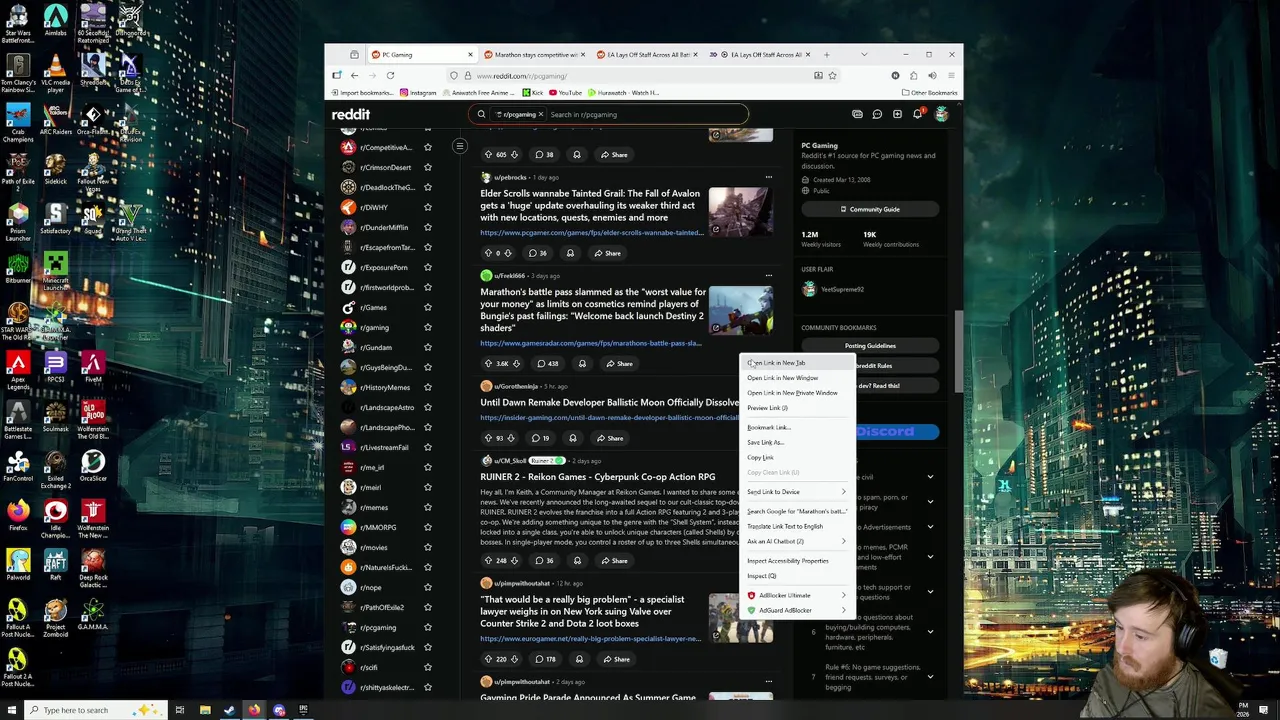Click the reddit logo
The image size is (1280, 720).
[351, 114]
